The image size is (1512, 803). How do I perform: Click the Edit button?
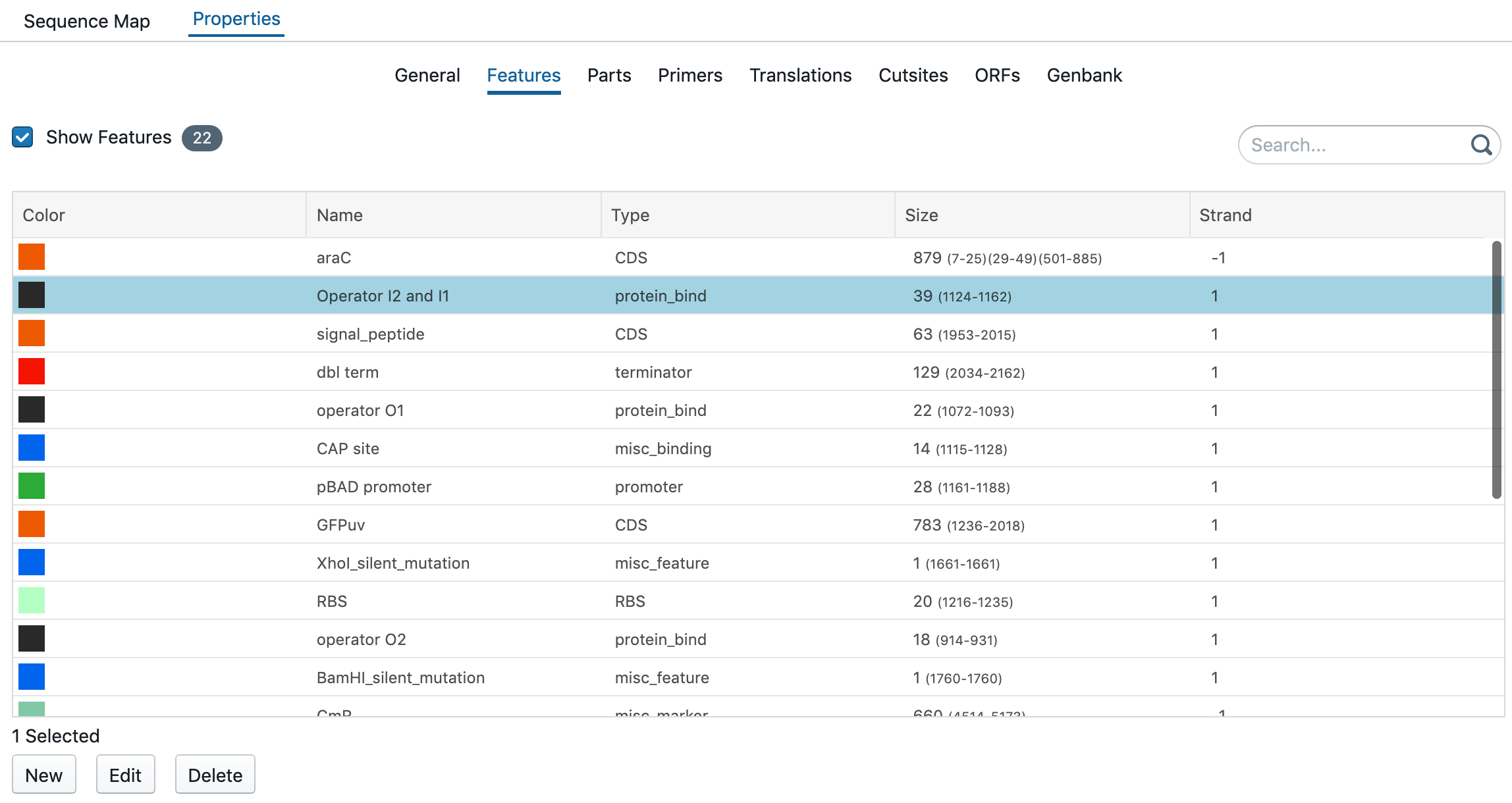[125, 775]
